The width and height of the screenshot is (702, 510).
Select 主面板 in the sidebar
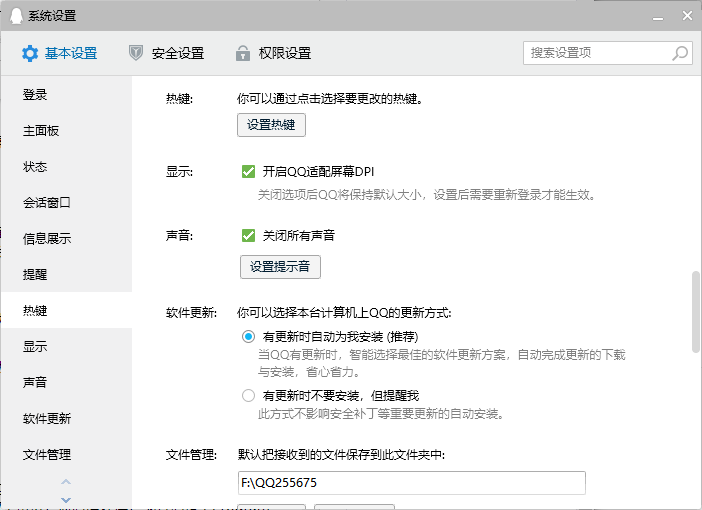pos(67,131)
